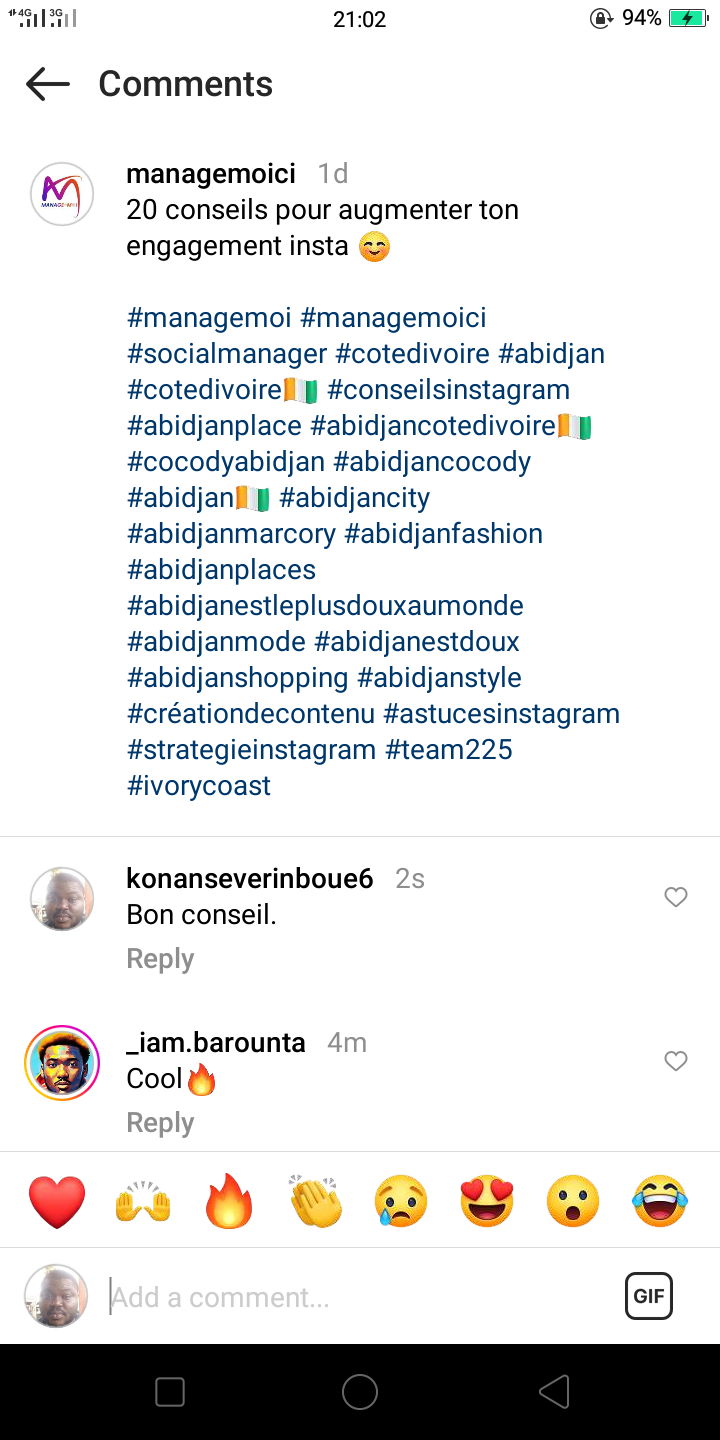Insert the raised hands emoji reaction

(x=143, y=1201)
